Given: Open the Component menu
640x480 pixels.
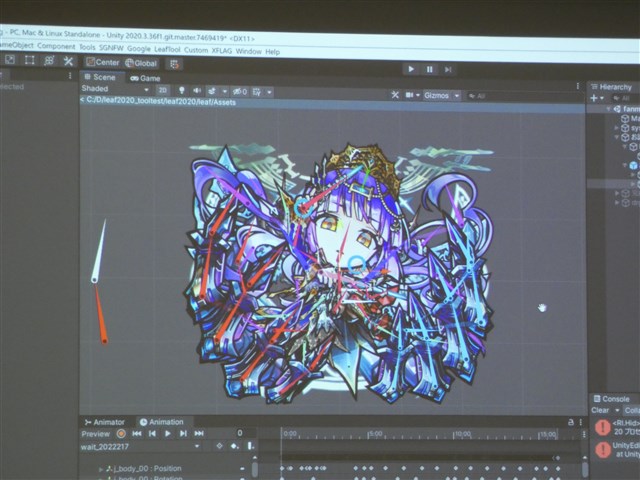Looking at the screenshot, I should [56, 47].
